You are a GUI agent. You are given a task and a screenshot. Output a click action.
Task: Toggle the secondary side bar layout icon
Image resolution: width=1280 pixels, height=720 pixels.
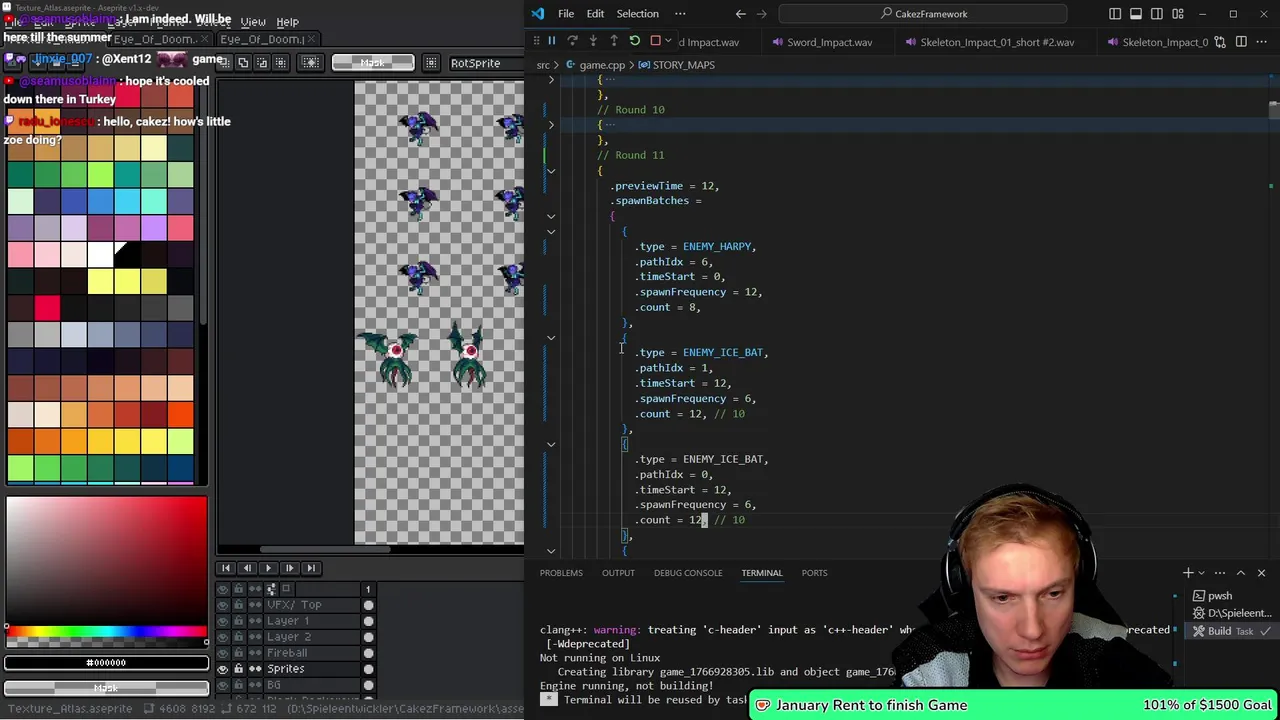[1157, 14]
